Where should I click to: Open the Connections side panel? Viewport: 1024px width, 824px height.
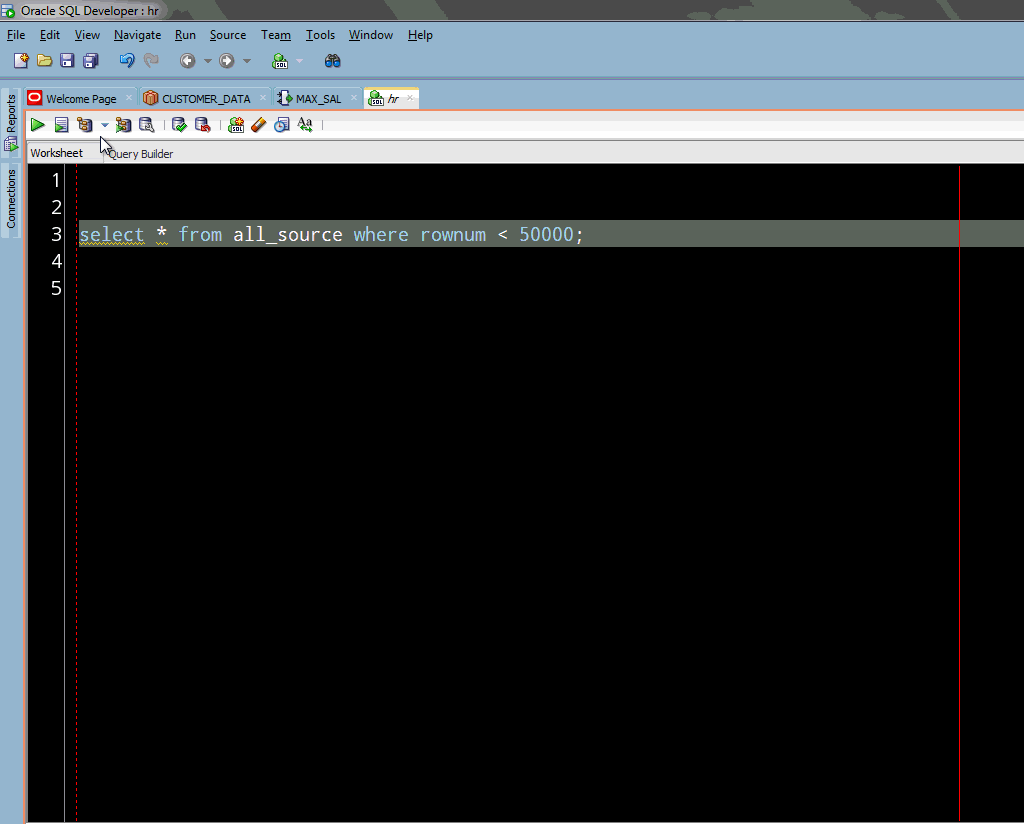(x=12, y=198)
